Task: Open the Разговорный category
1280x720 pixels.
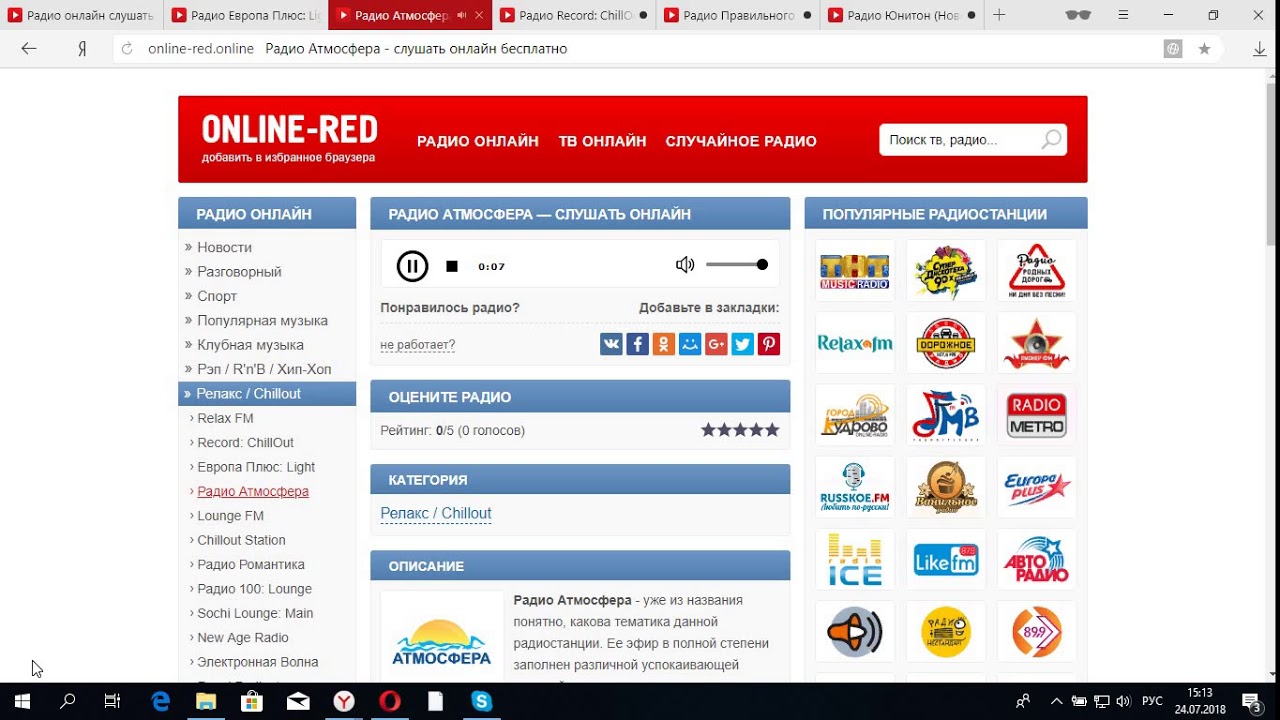Action: [x=239, y=272]
